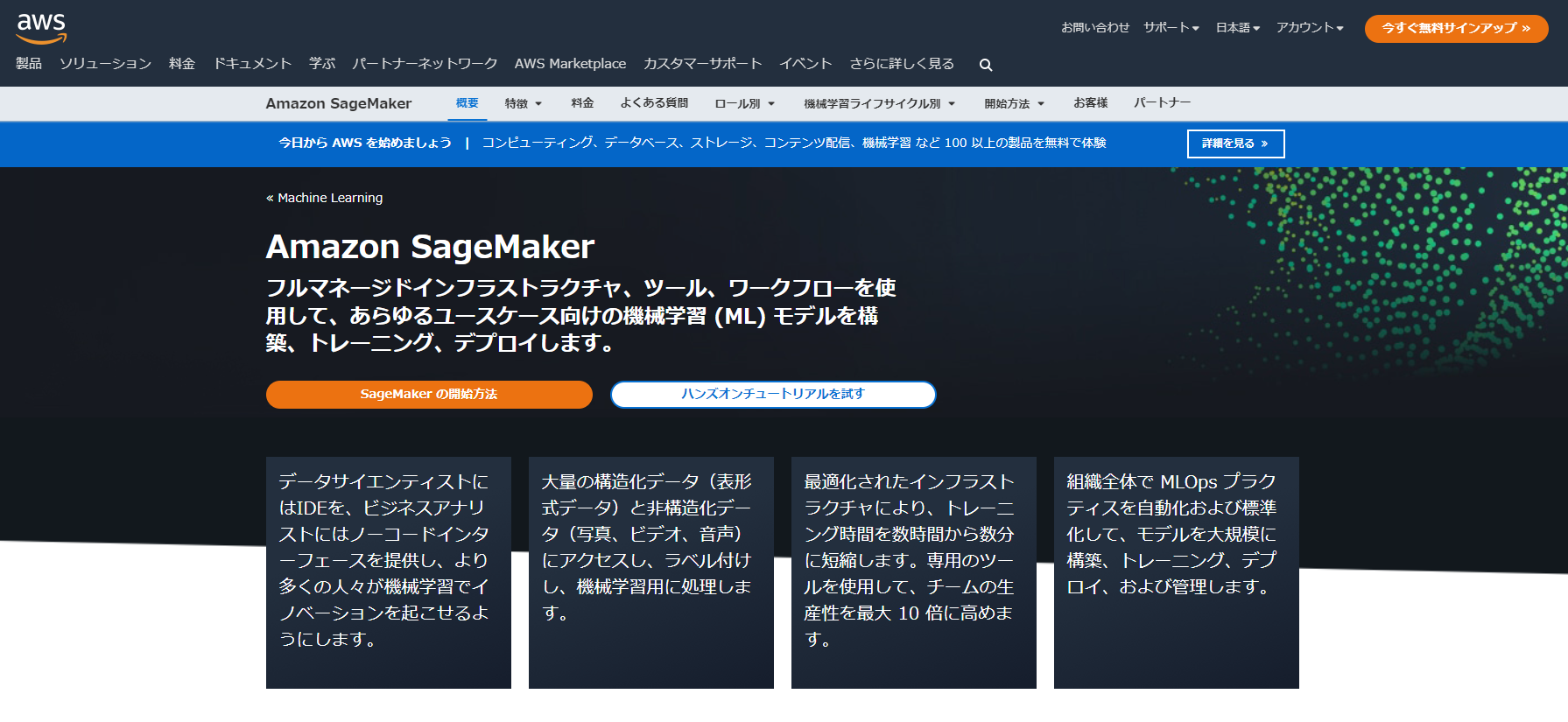Click ハンズオンチュートリアルを試す button

pos(773,395)
